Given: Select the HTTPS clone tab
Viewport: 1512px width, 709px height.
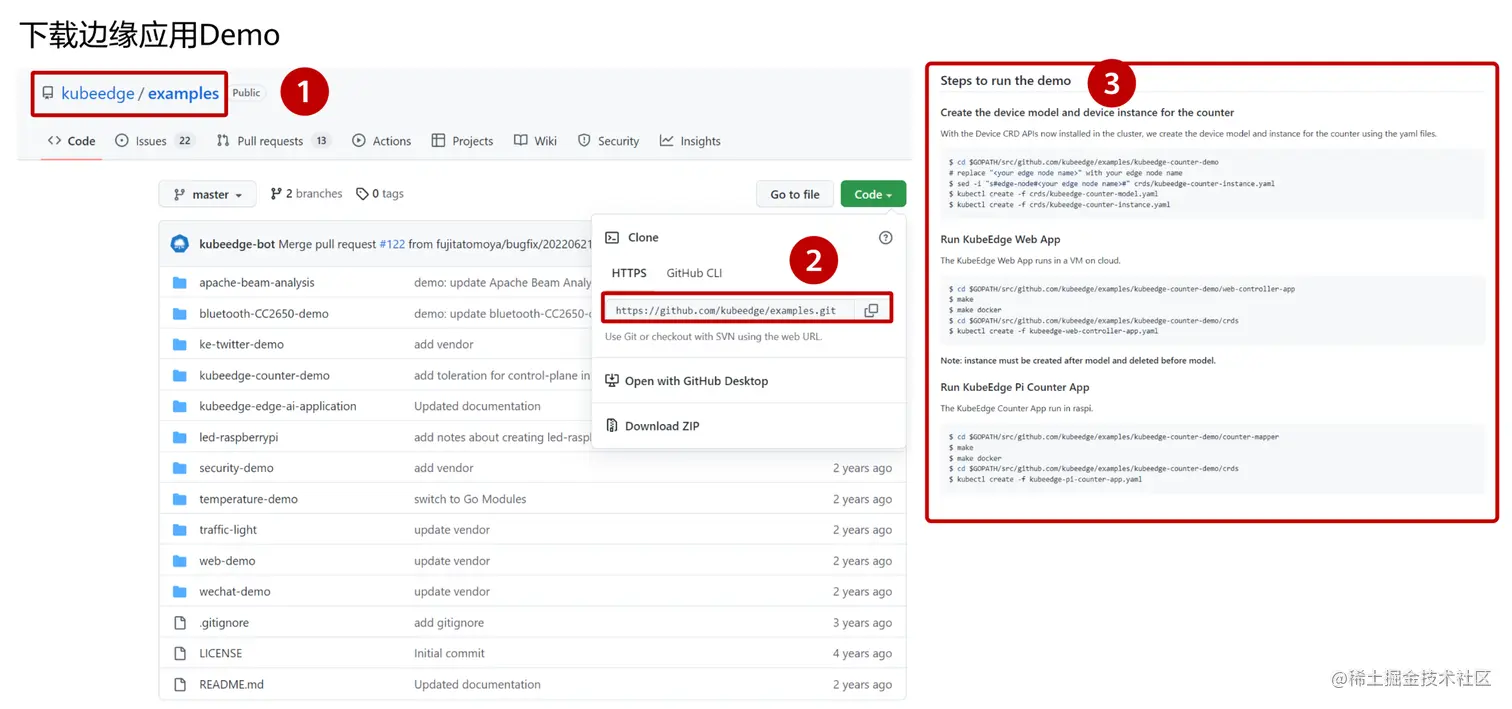Looking at the screenshot, I should [629, 273].
